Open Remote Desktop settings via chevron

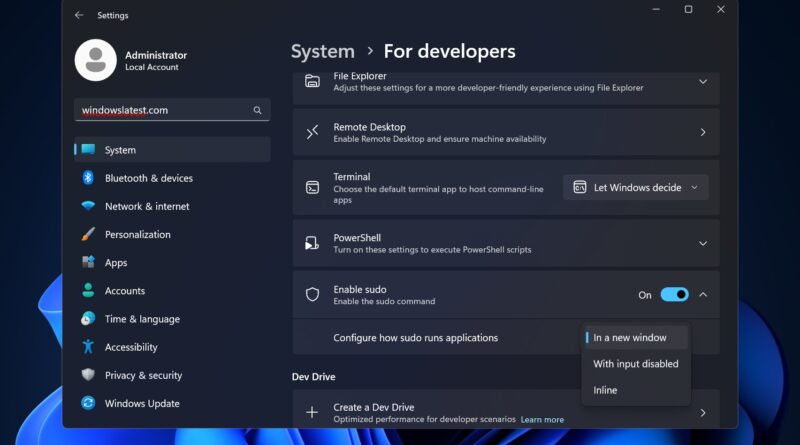703,132
